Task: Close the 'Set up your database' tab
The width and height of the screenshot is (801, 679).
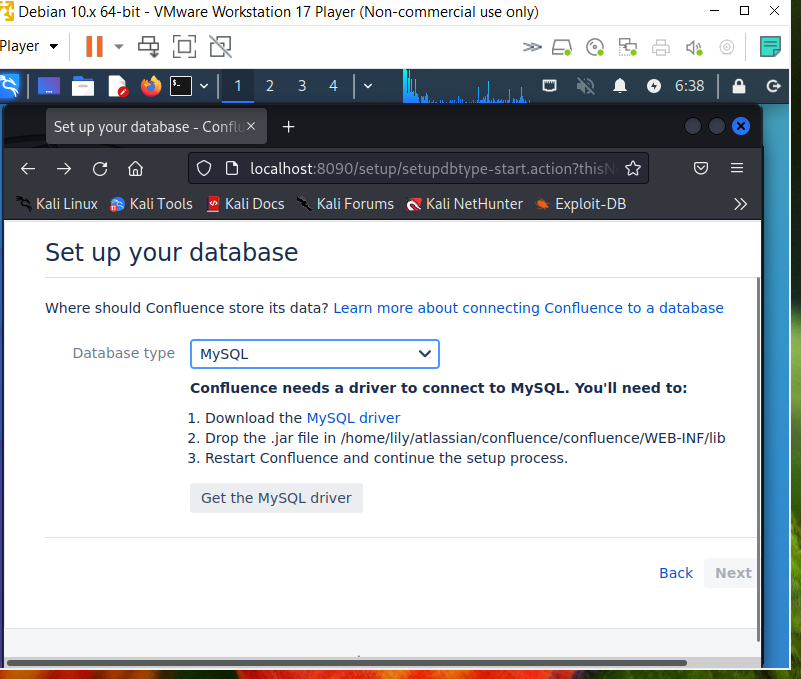Action: tap(251, 126)
